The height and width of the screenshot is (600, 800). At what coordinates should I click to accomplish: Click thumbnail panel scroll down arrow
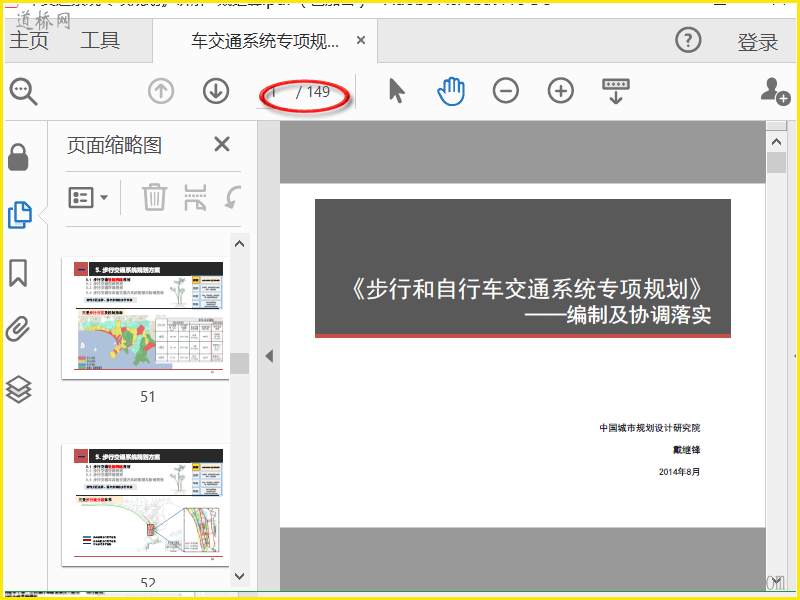pyautogui.click(x=239, y=576)
